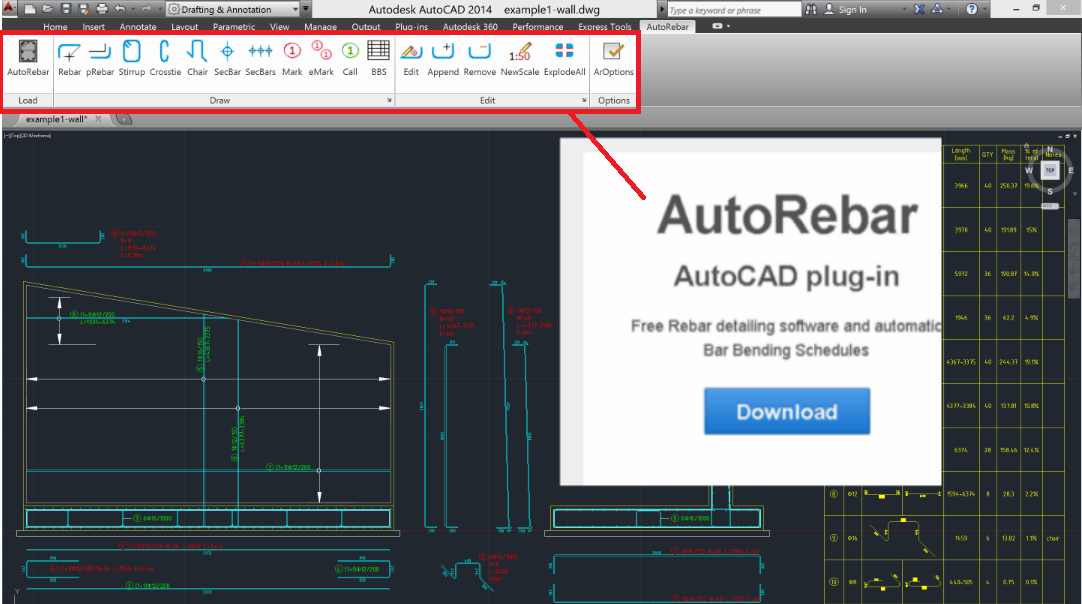Screen dimensions: 1082x604
Task: Click the Options panel label
Action: tap(613, 100)
